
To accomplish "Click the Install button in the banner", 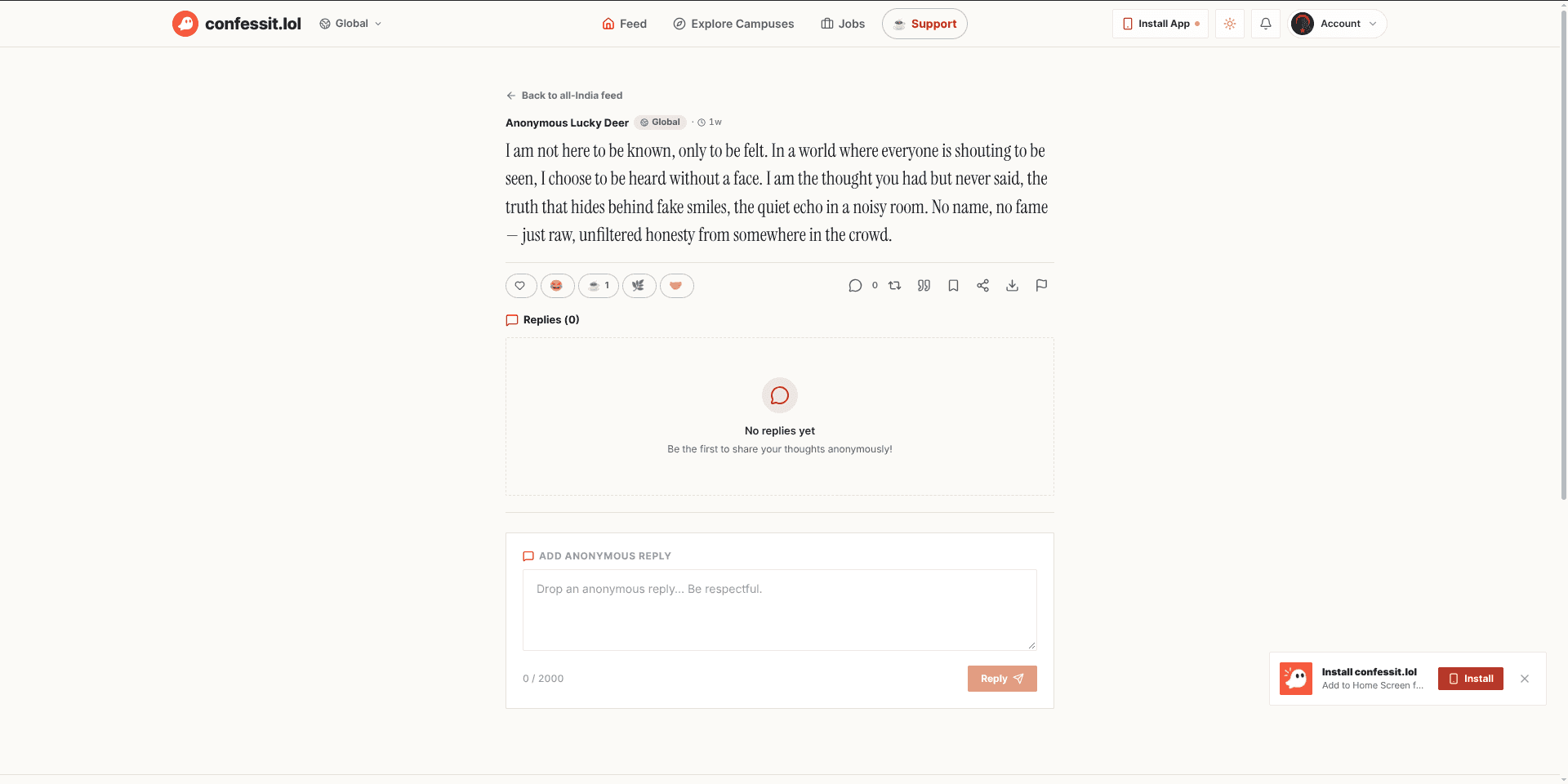I will click(x=1471, y=679).
